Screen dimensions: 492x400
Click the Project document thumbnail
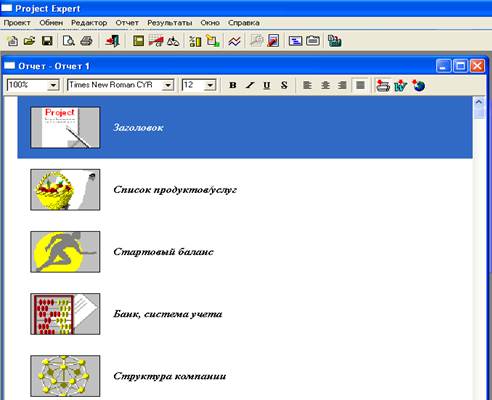pyautogui.click(x=65, y=127)
